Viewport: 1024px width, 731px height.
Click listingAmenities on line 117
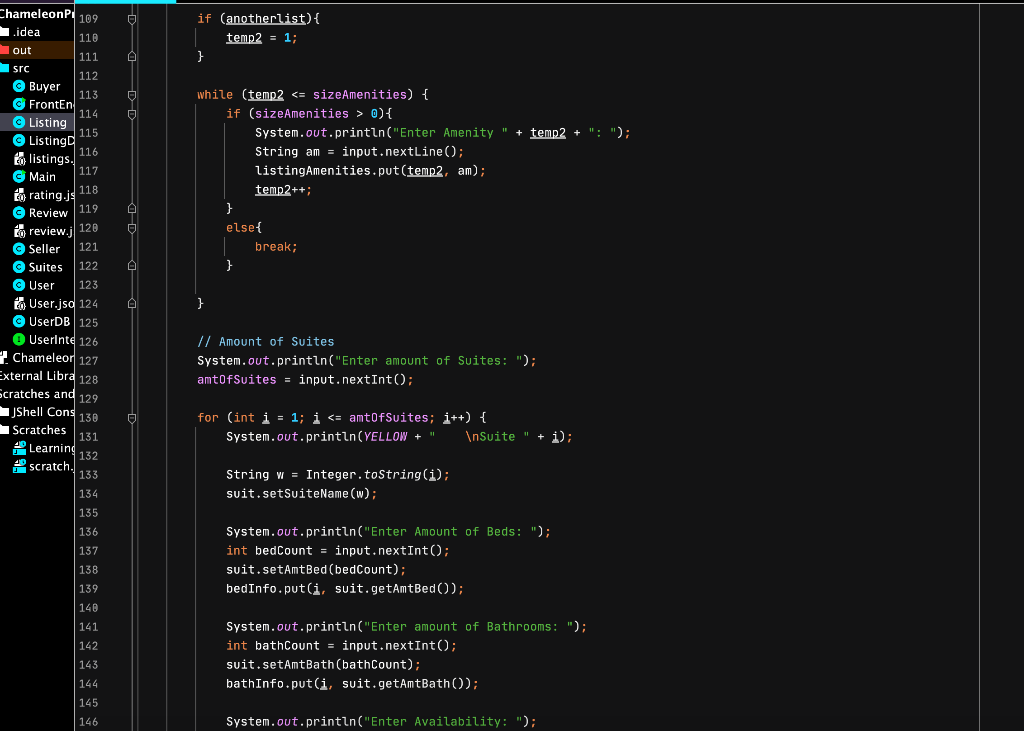pos(313,171)
